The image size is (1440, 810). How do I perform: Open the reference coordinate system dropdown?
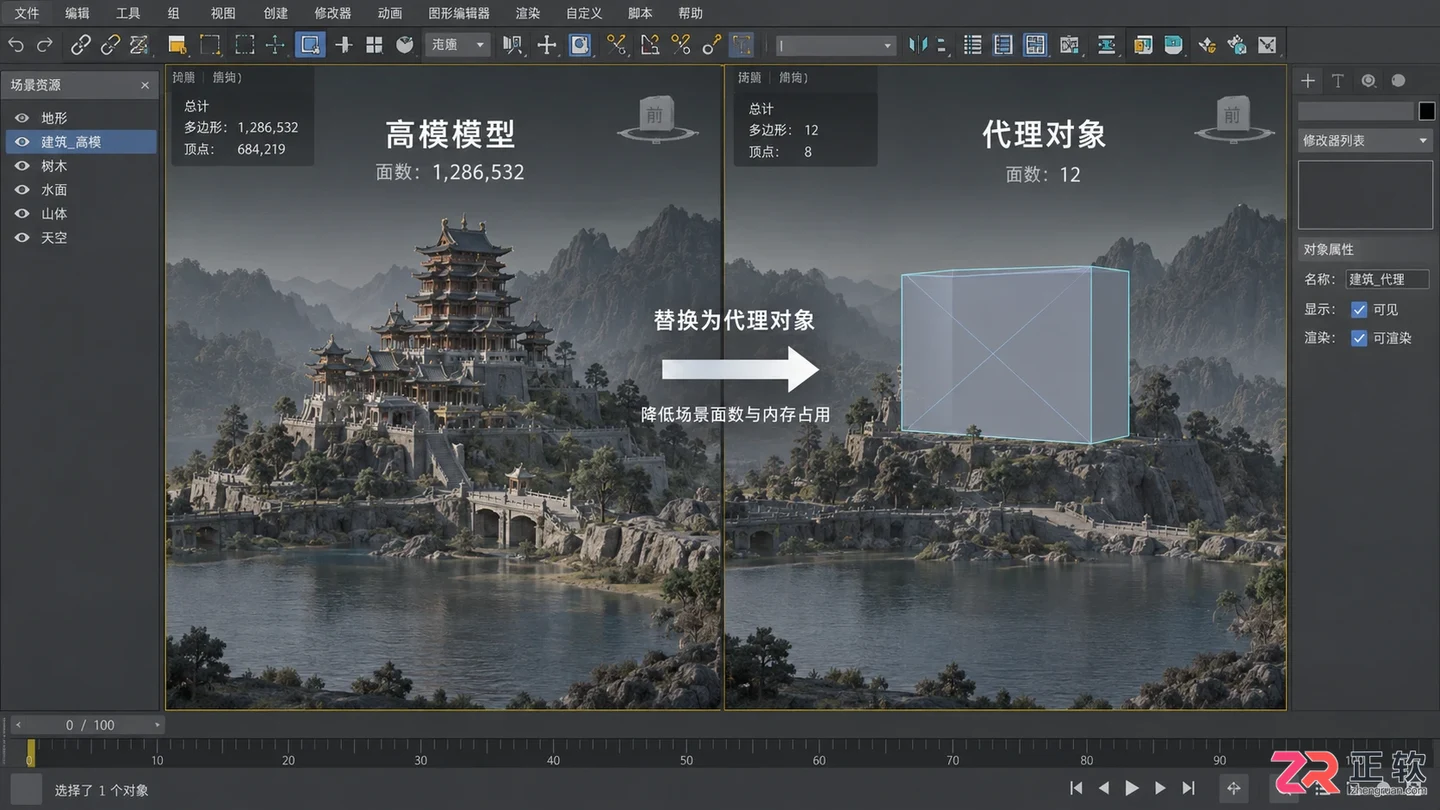[x=458, y=45]
